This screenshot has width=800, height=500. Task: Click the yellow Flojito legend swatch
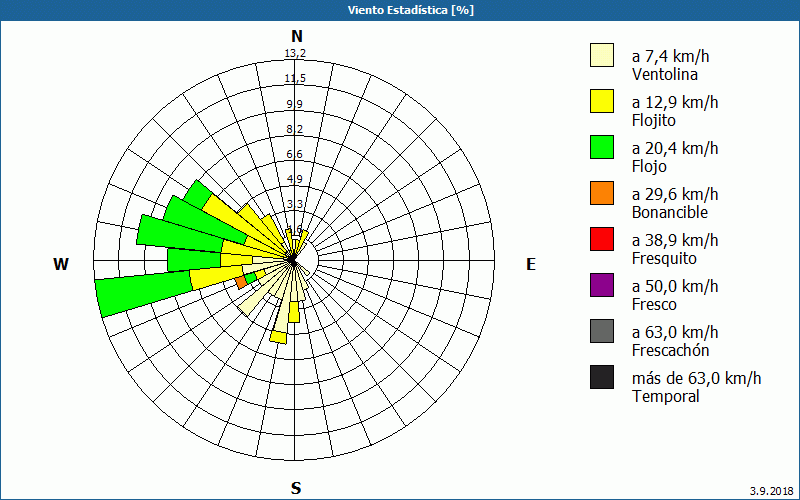[x=602, y=101]
